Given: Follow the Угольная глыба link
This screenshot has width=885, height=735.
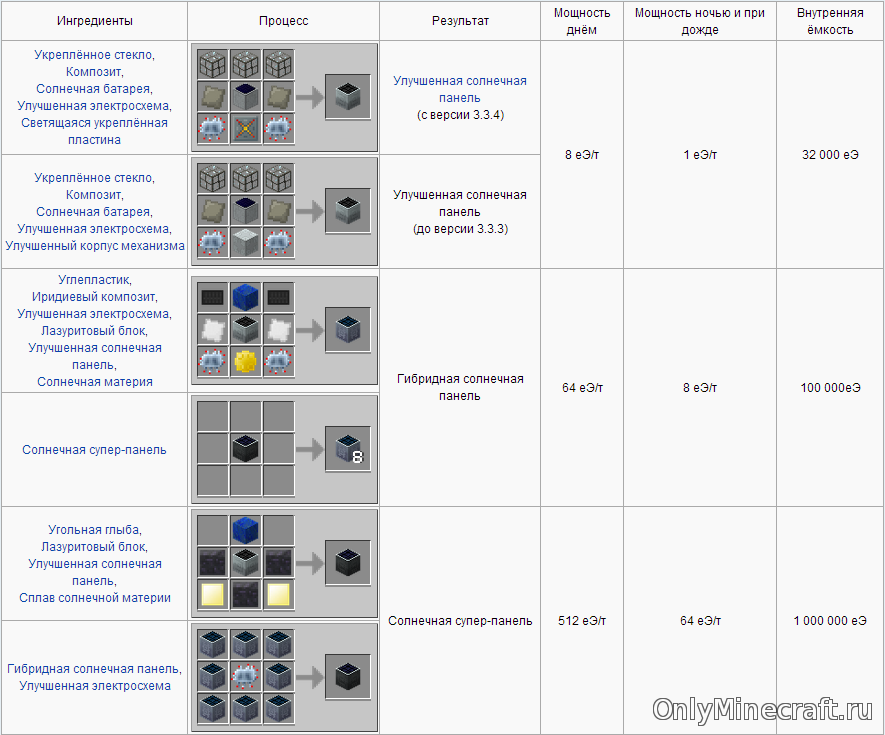Looking at the screenshot, I should (95, 530).
